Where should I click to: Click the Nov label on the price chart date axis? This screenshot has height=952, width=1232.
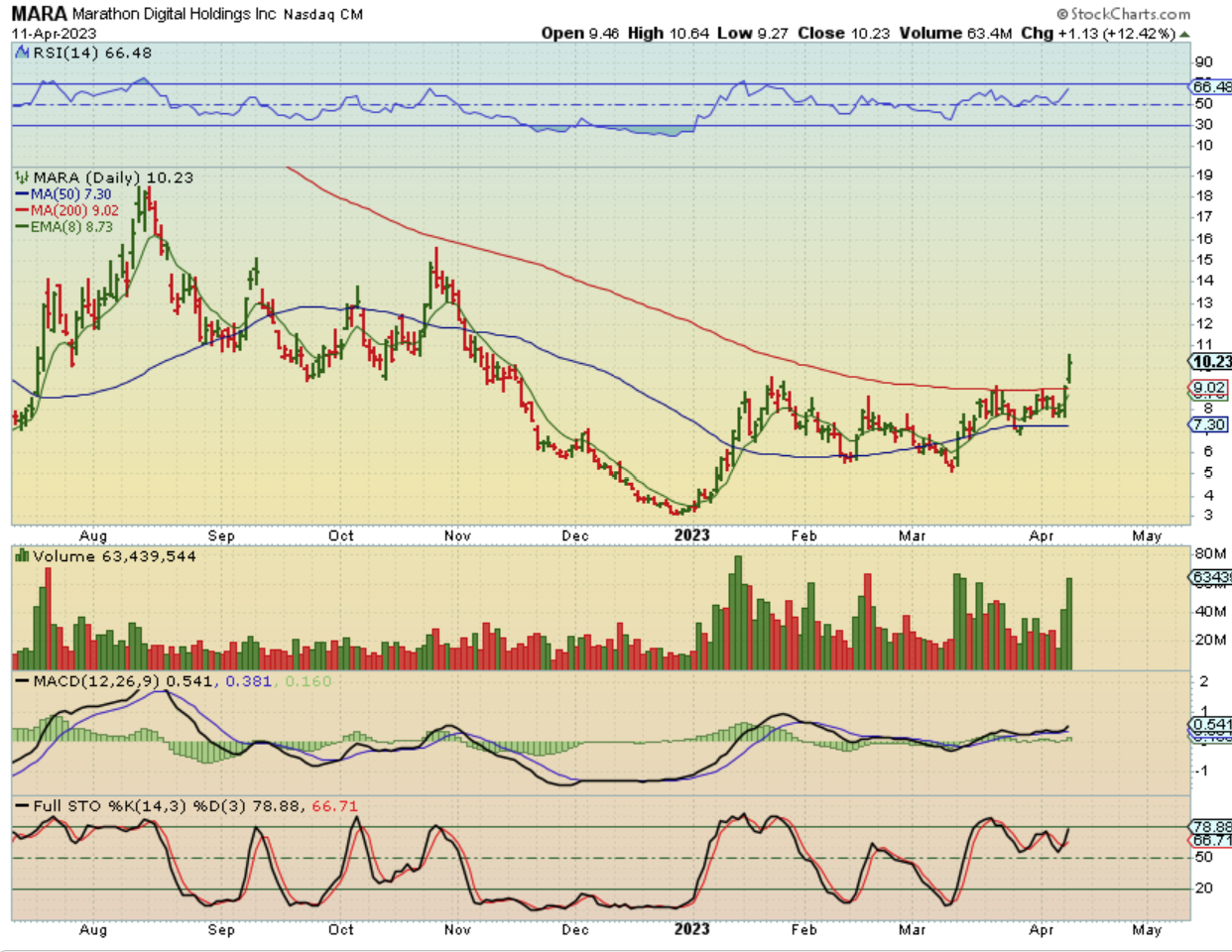point(457,535)
